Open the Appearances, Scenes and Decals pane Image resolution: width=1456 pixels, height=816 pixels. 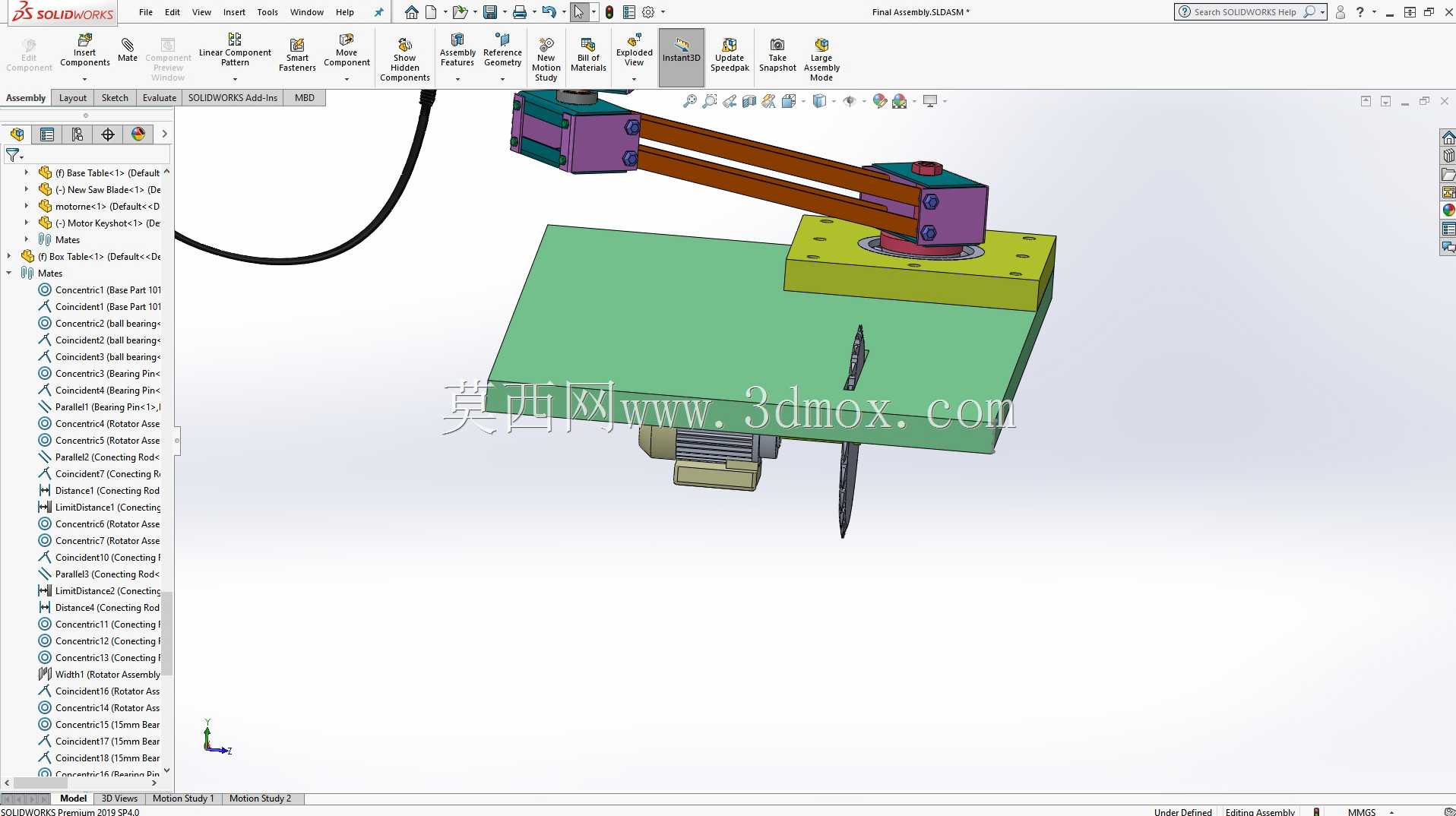tap(1448, 210)
